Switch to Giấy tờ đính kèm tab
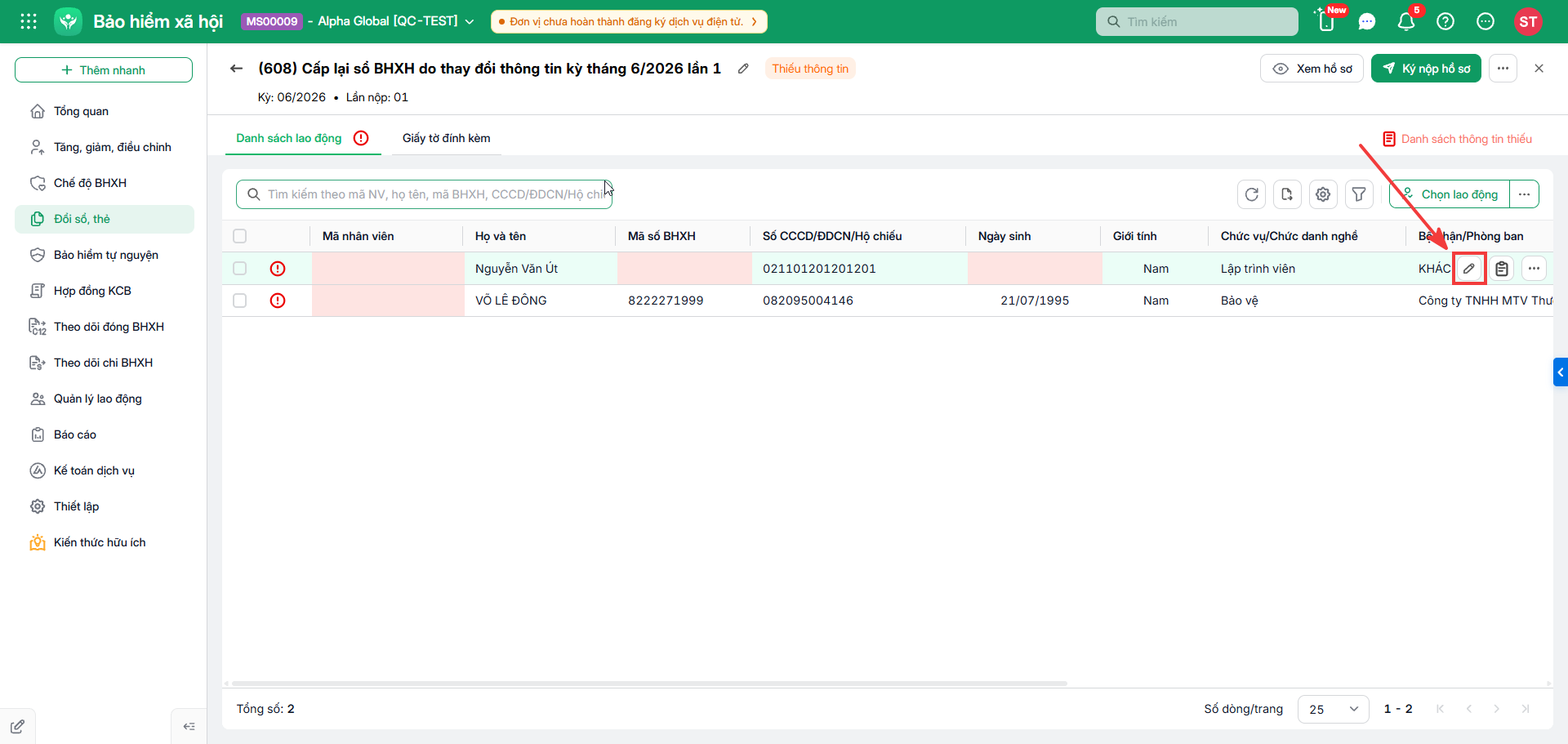The image size is (1568, 744). click(447, 138)
